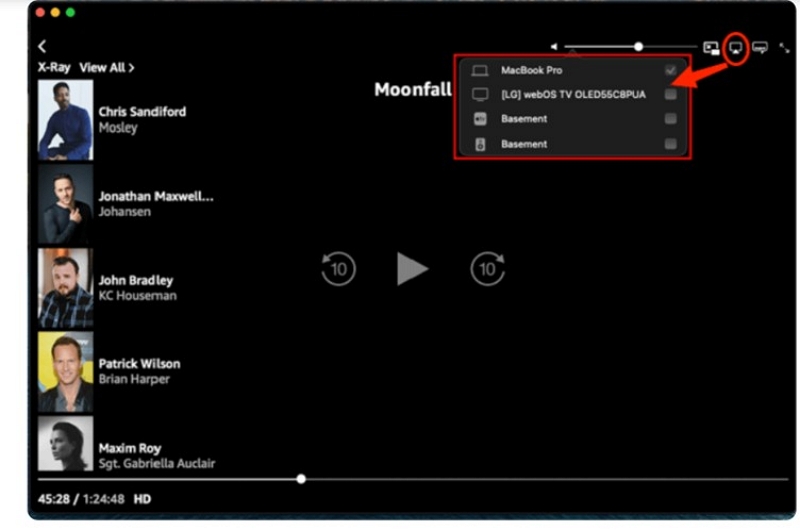Open Patrick Wilson's photo thumbnail

click(65, 372)
